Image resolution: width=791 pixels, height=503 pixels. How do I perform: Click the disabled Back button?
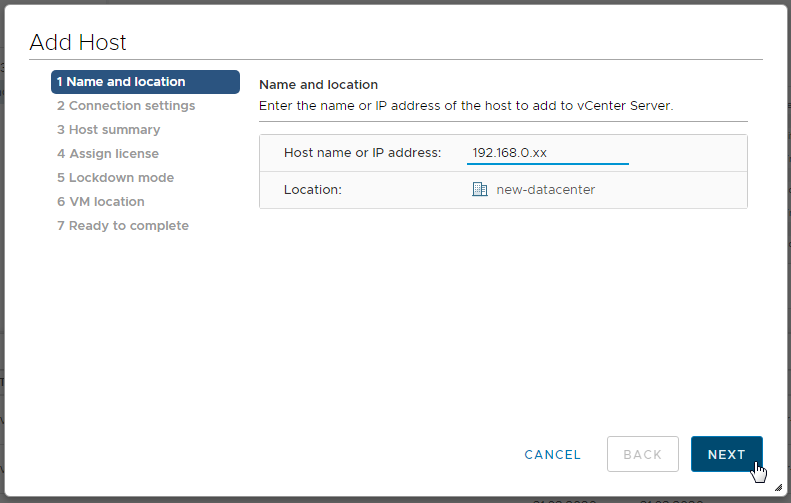pos(642,455)
